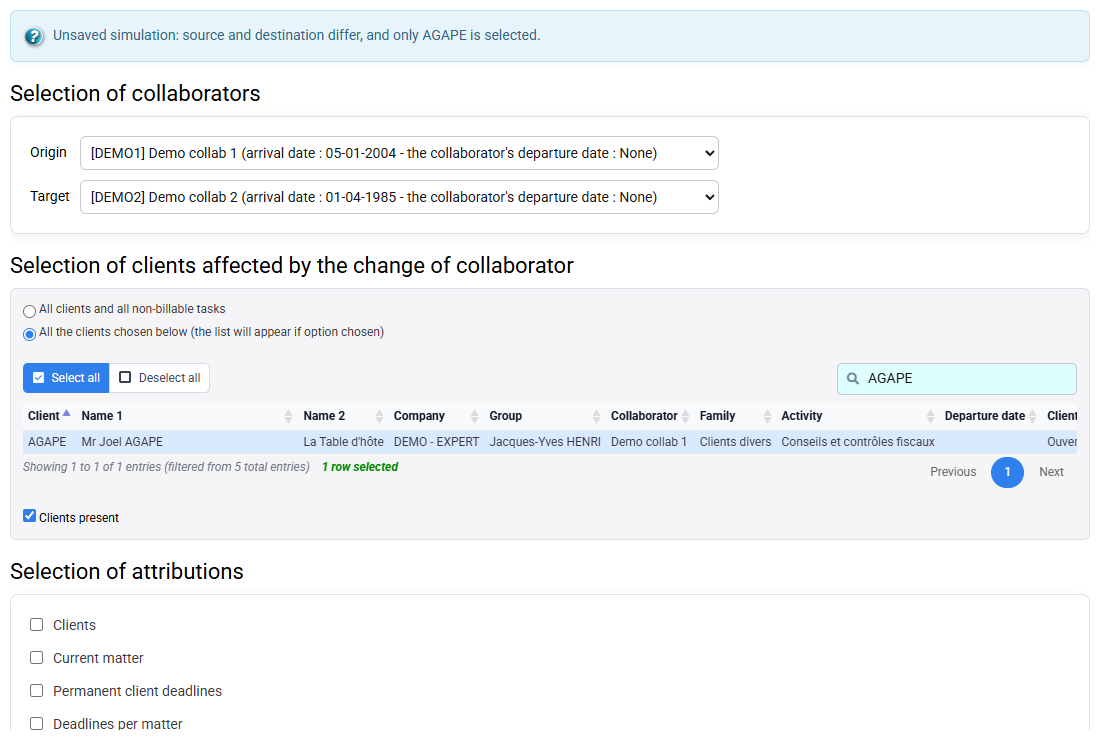
Task: Open the Origin collaborator dropdown
Action: [399, 153]
